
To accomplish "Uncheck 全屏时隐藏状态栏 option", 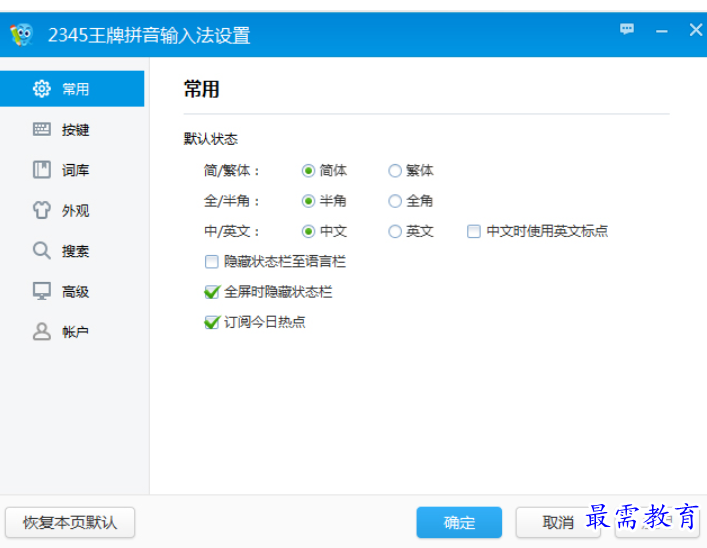I will (211, 292).
